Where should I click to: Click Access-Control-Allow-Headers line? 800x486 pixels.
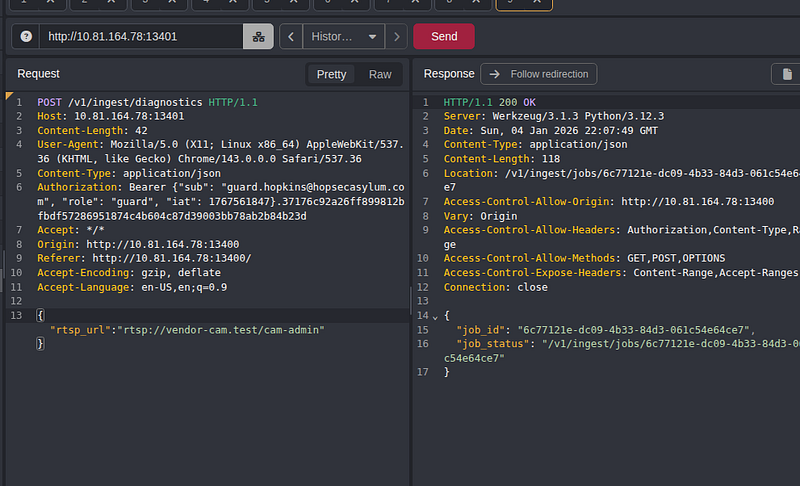coord(621,237)
